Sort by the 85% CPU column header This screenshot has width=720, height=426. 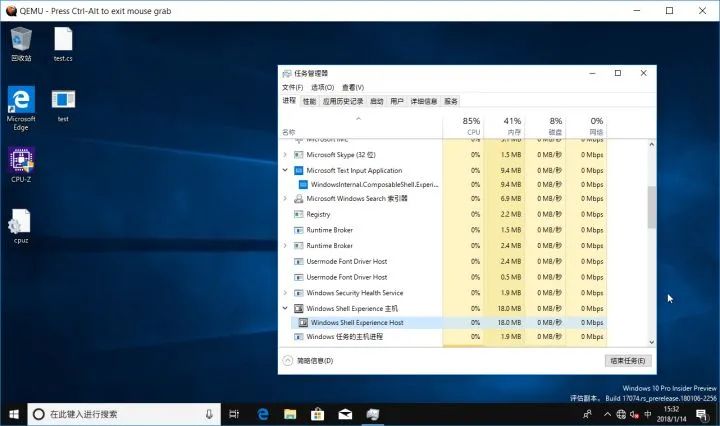pos(462,126)
